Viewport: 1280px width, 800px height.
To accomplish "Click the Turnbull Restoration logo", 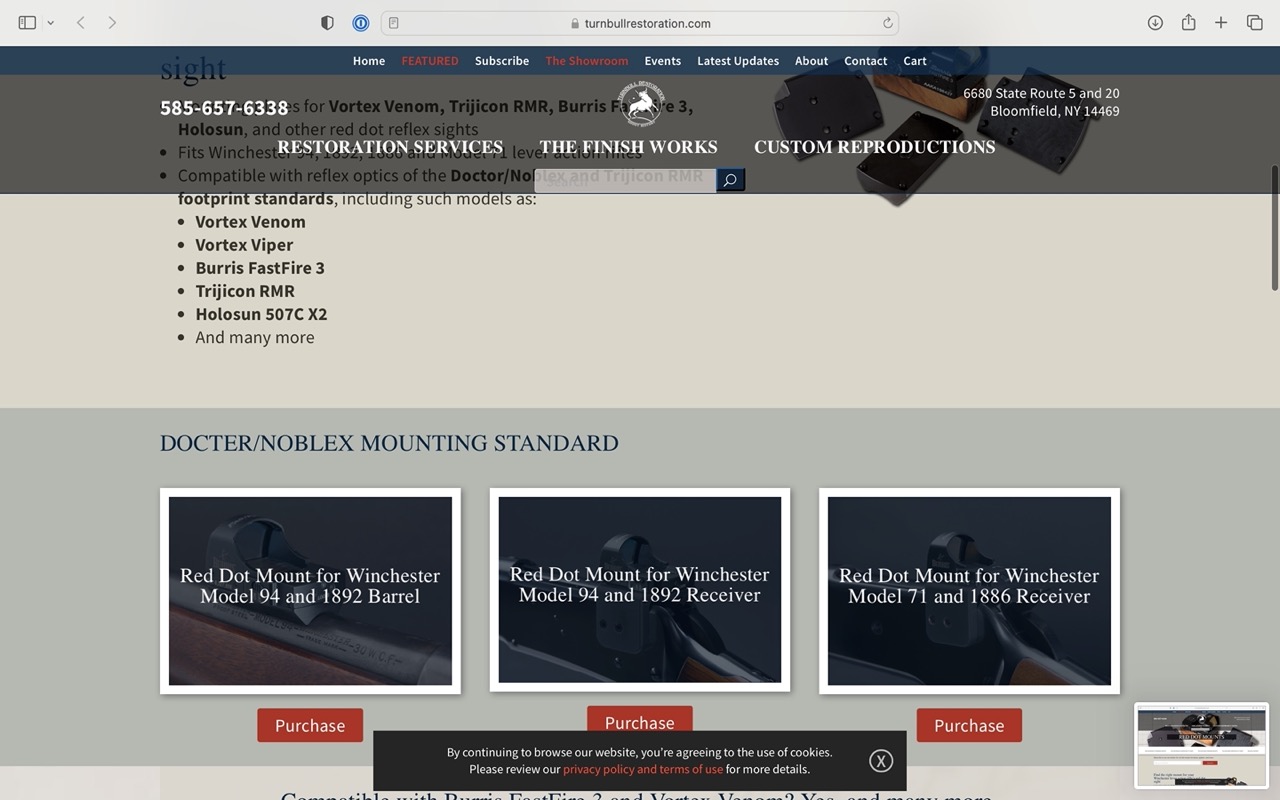I will [641, 105].
